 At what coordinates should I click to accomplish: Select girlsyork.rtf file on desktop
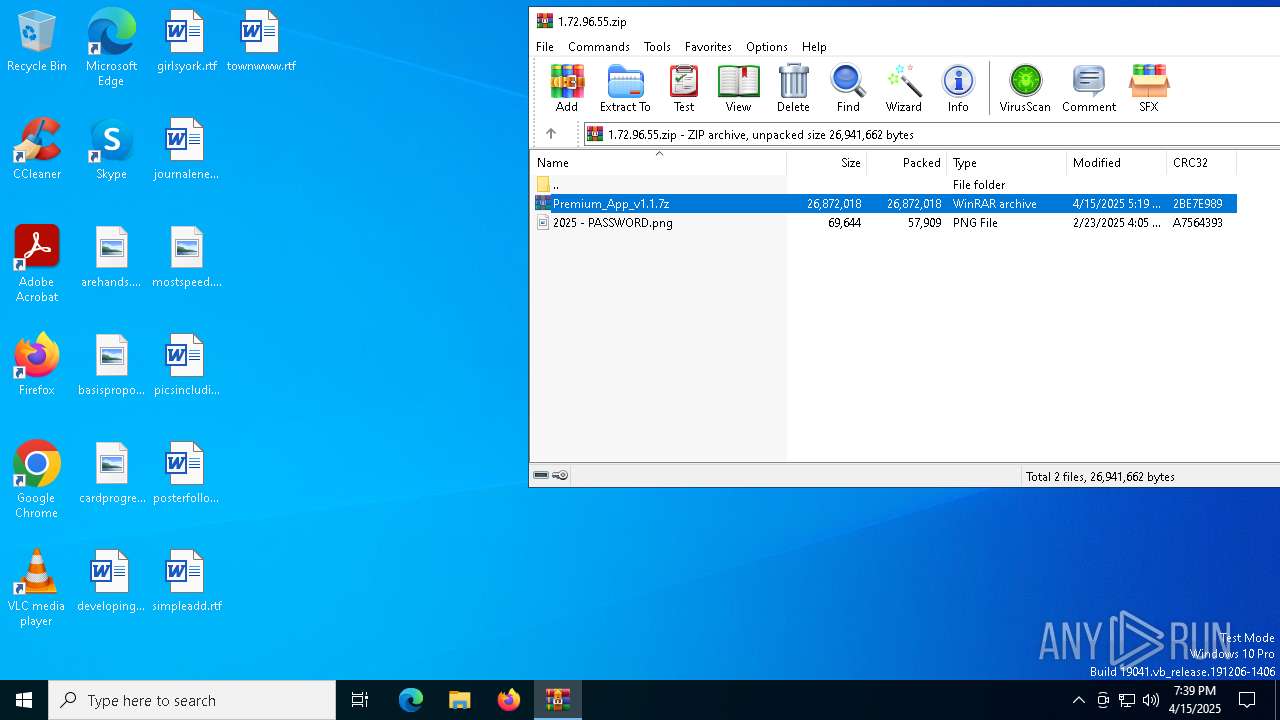(x=186, y=41)
